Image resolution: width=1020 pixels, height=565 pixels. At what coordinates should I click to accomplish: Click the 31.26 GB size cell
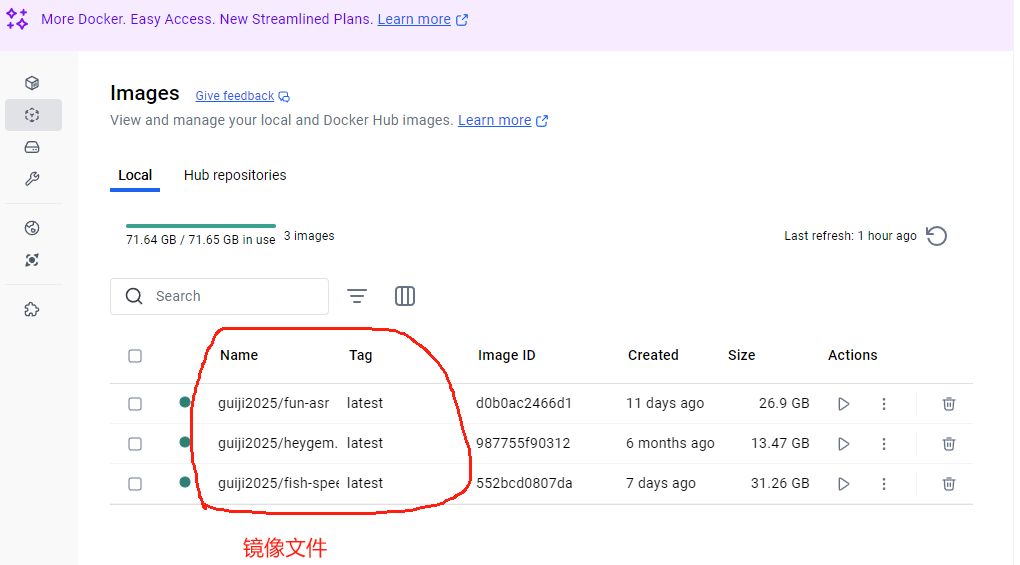[780, 483]
